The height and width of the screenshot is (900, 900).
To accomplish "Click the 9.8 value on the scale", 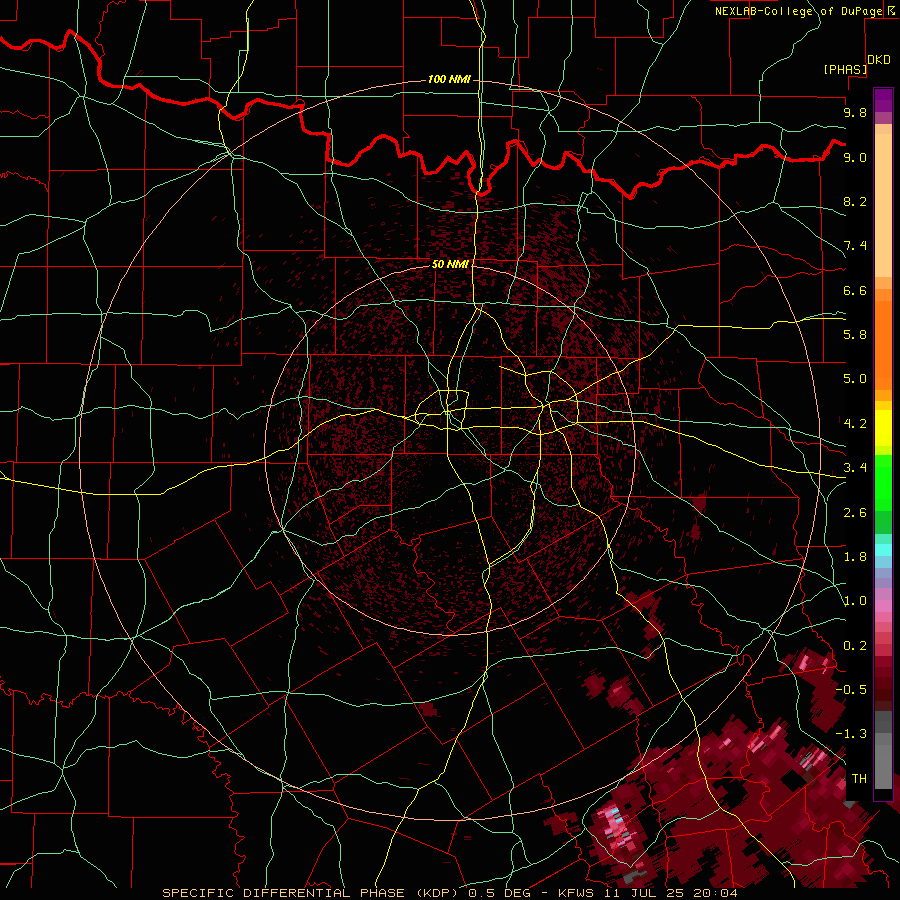I will click(855, 112).
